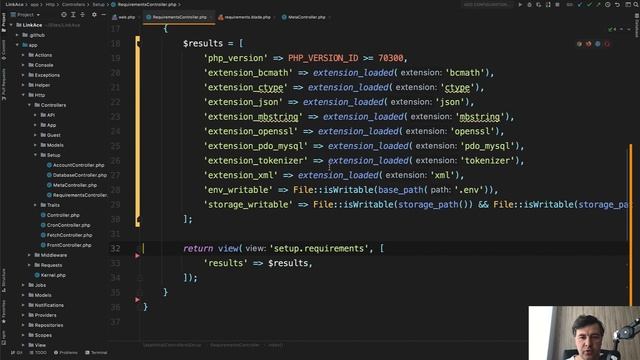Collapse the Controllers folder
640x360 pixels.
point(29,105)
